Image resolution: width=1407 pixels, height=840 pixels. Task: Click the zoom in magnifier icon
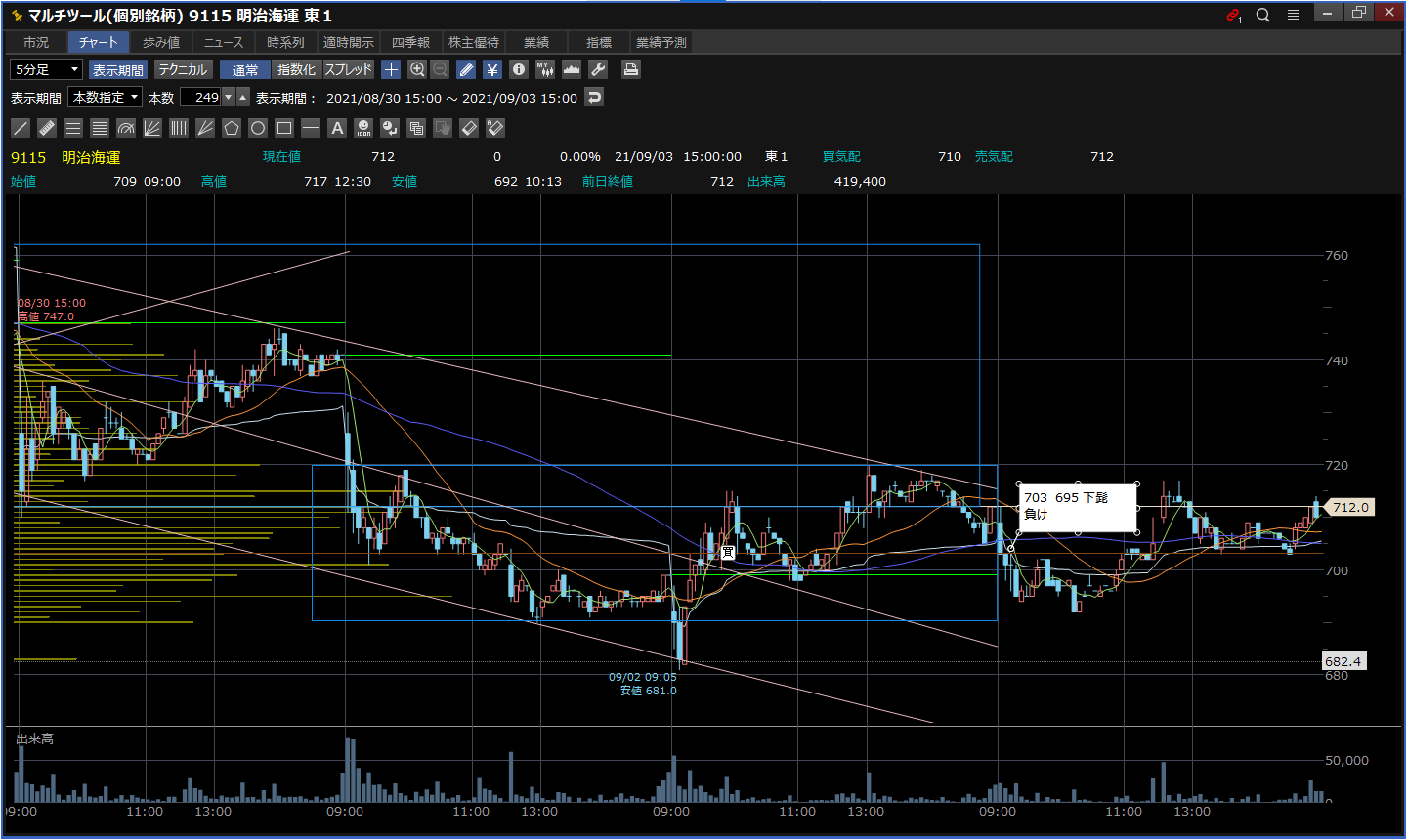pyautogui.click(x=417, y=70)
